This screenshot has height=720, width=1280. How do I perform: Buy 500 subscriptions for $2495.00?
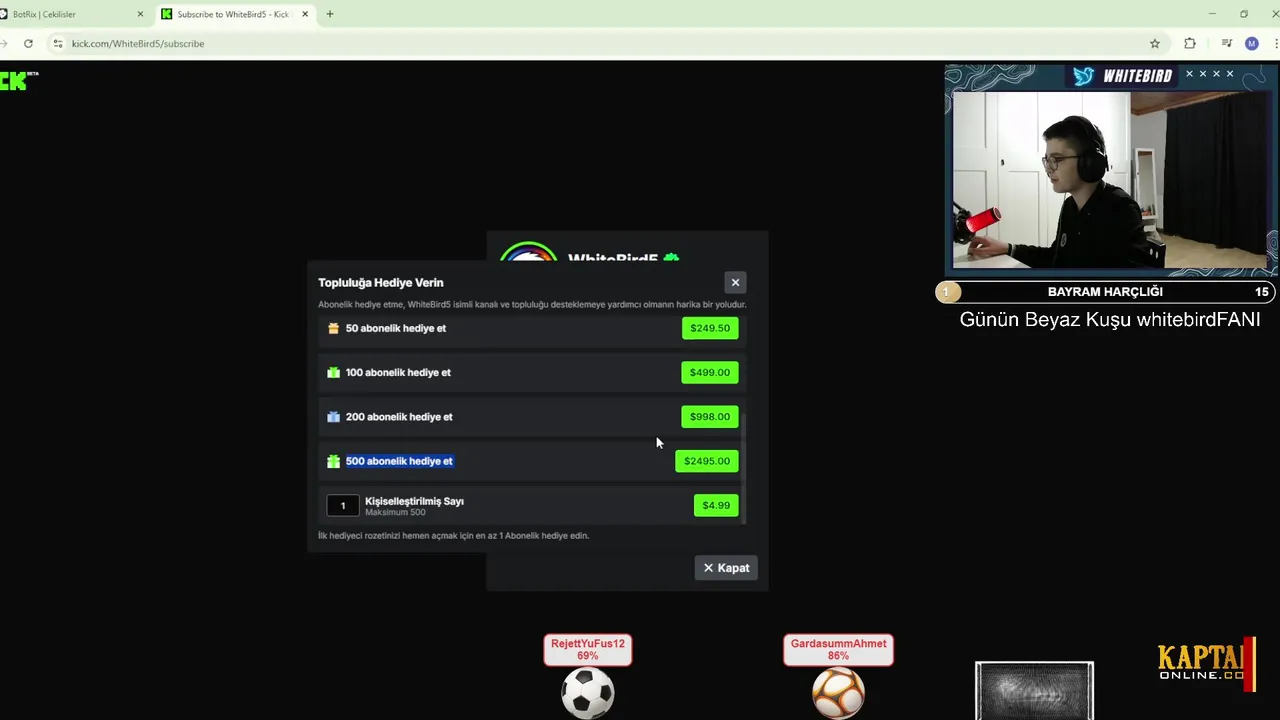(x=707, y=461)
